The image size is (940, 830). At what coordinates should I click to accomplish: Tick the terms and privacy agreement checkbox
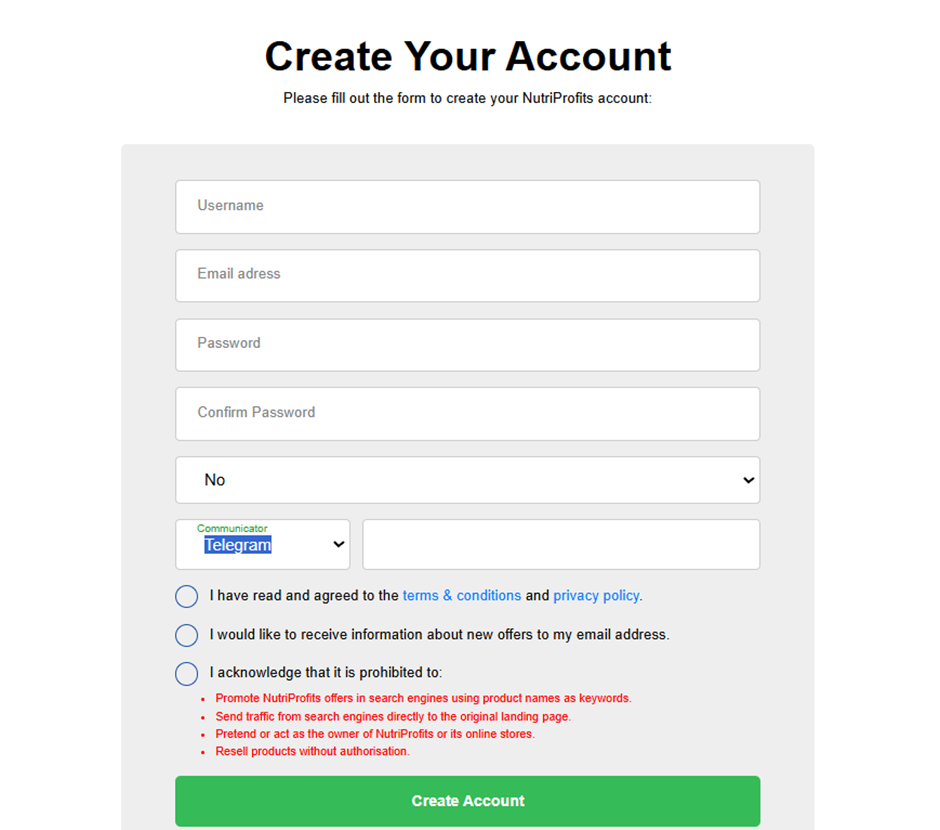[187, 596]
